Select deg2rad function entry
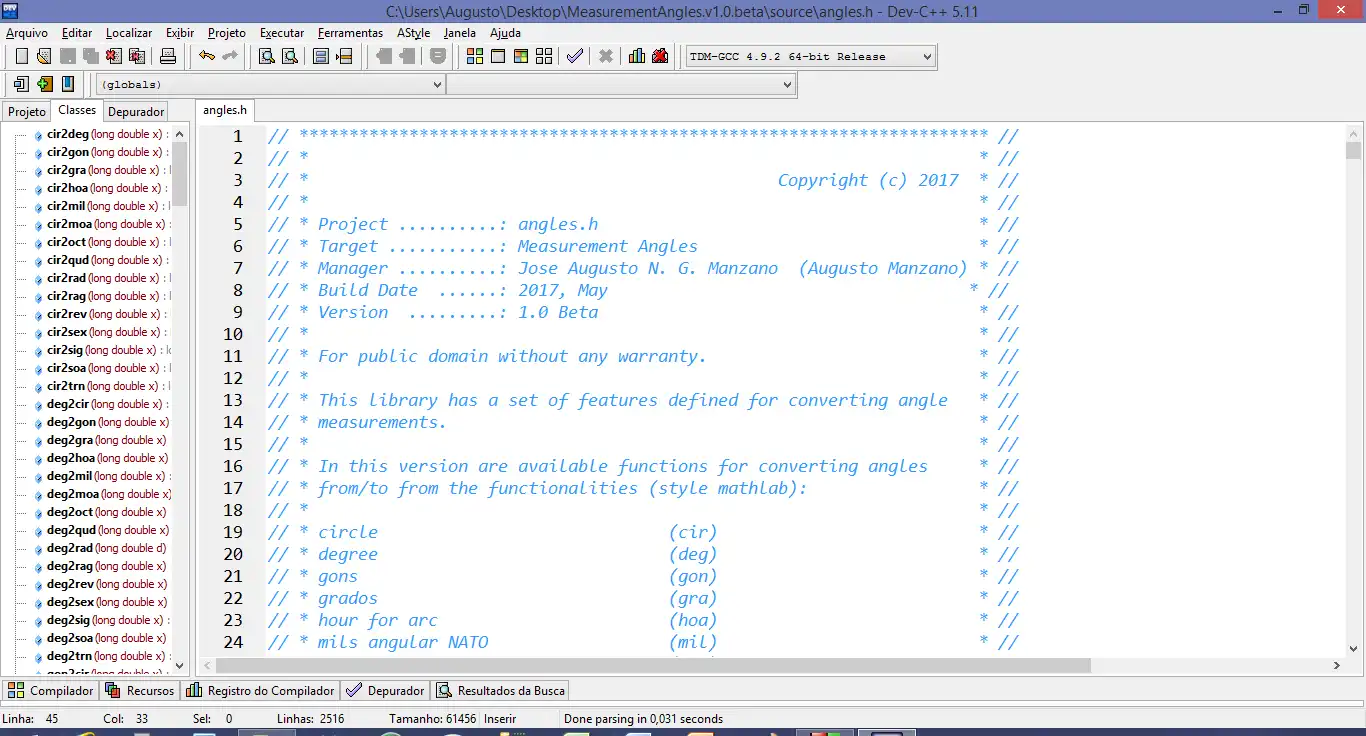The height and width of the screenshot is (736, 1366). pos(101,548)
